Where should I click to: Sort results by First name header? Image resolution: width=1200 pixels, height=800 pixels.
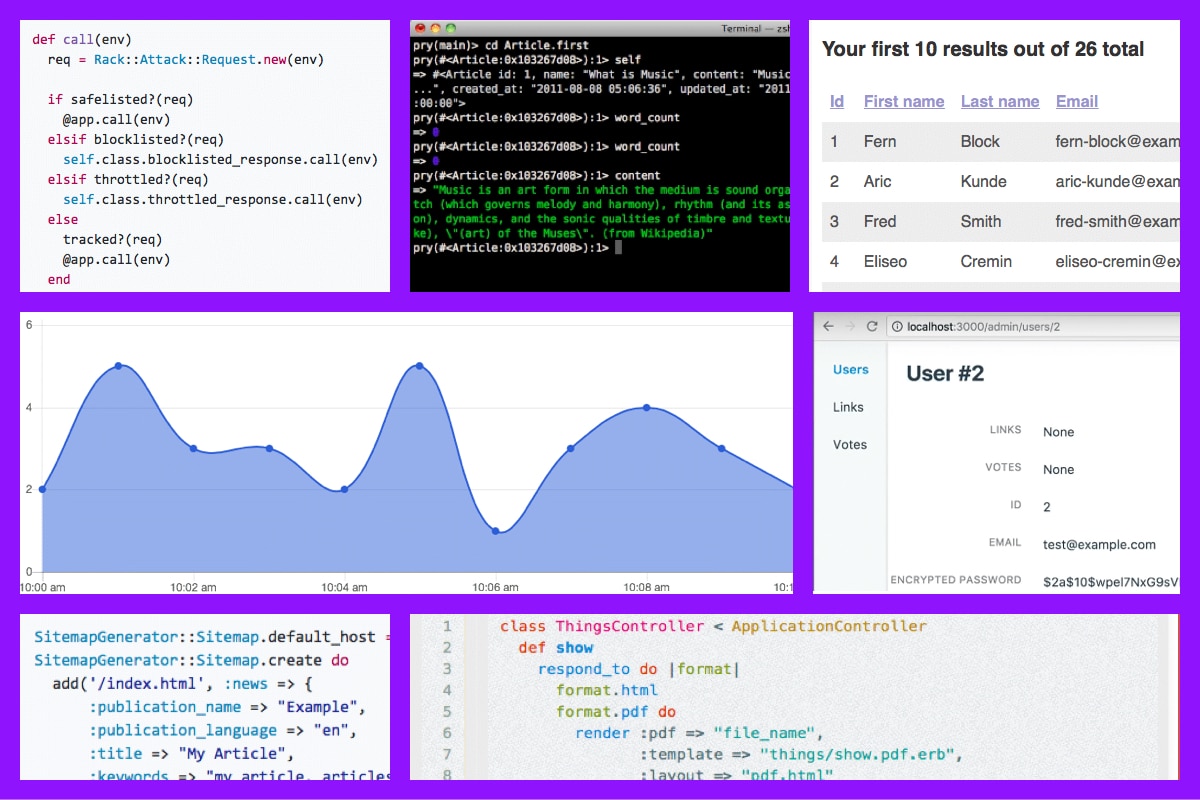click(904, 101)
